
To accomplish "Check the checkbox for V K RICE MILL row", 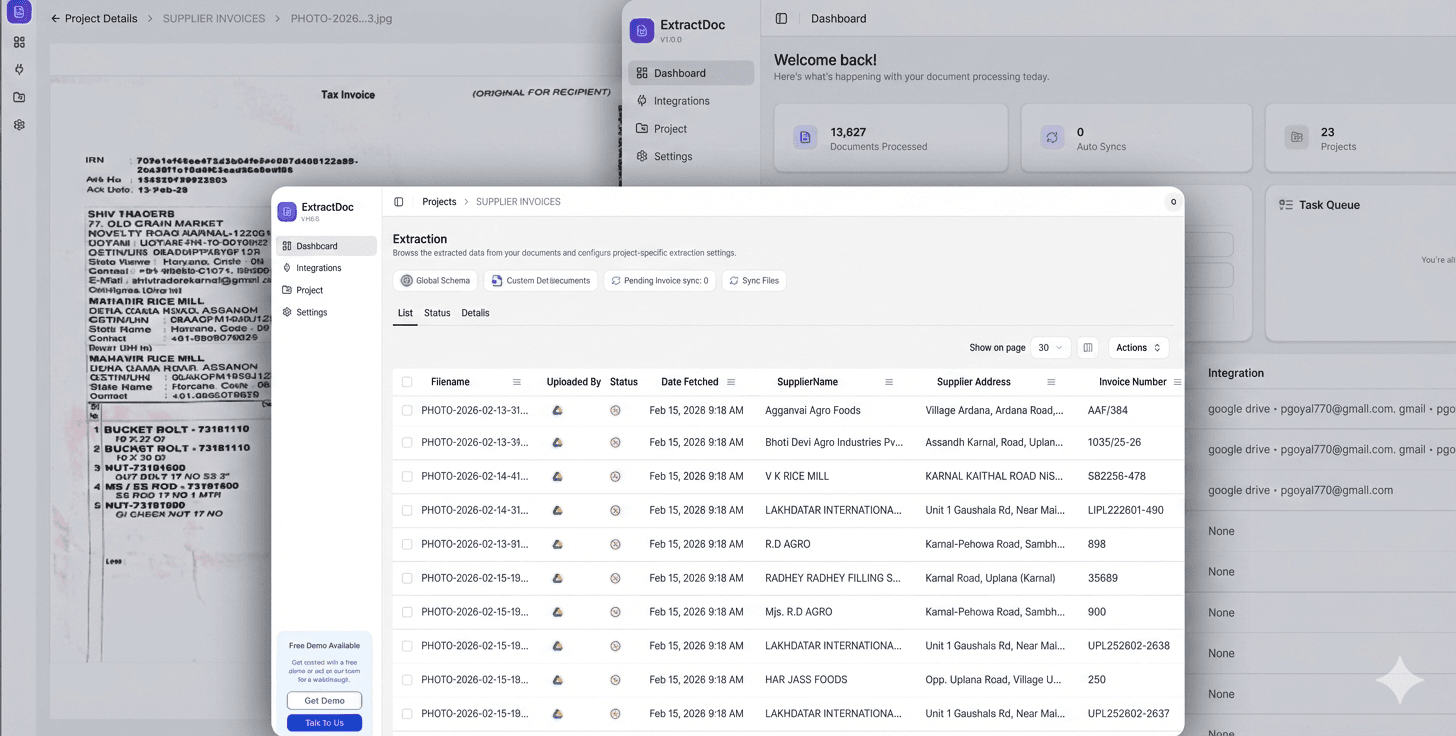I will (x=407, y=476).
